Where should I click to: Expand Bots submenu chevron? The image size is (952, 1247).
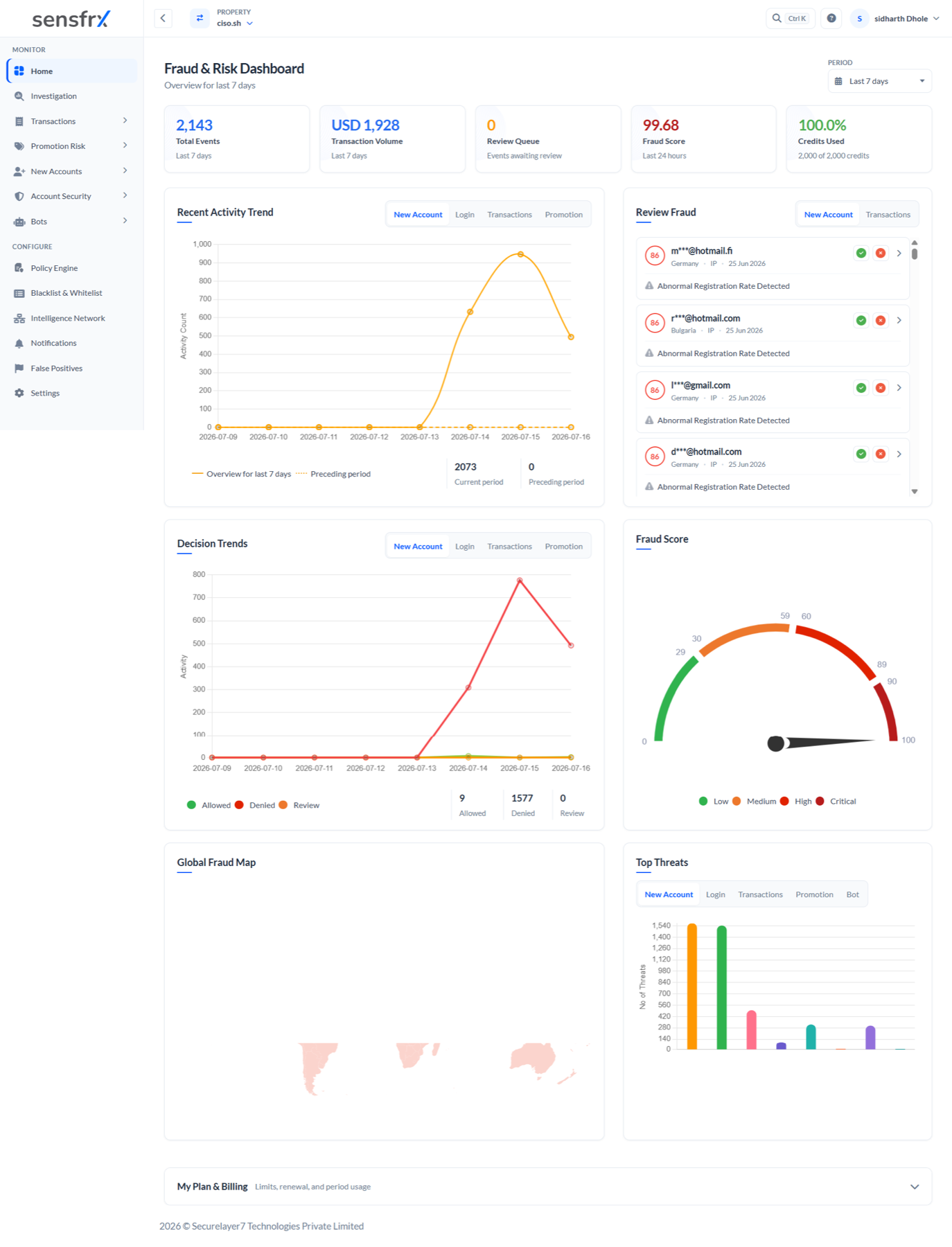125,220
